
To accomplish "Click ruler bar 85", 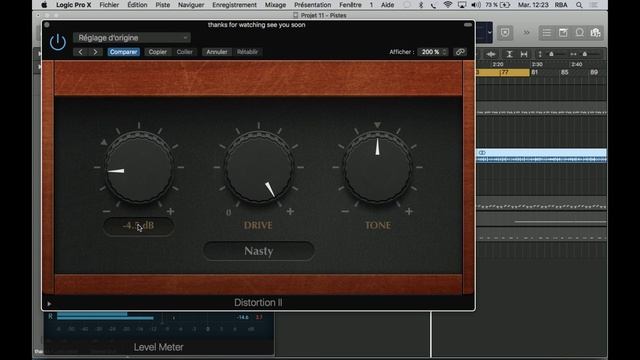I will [564, 72].
